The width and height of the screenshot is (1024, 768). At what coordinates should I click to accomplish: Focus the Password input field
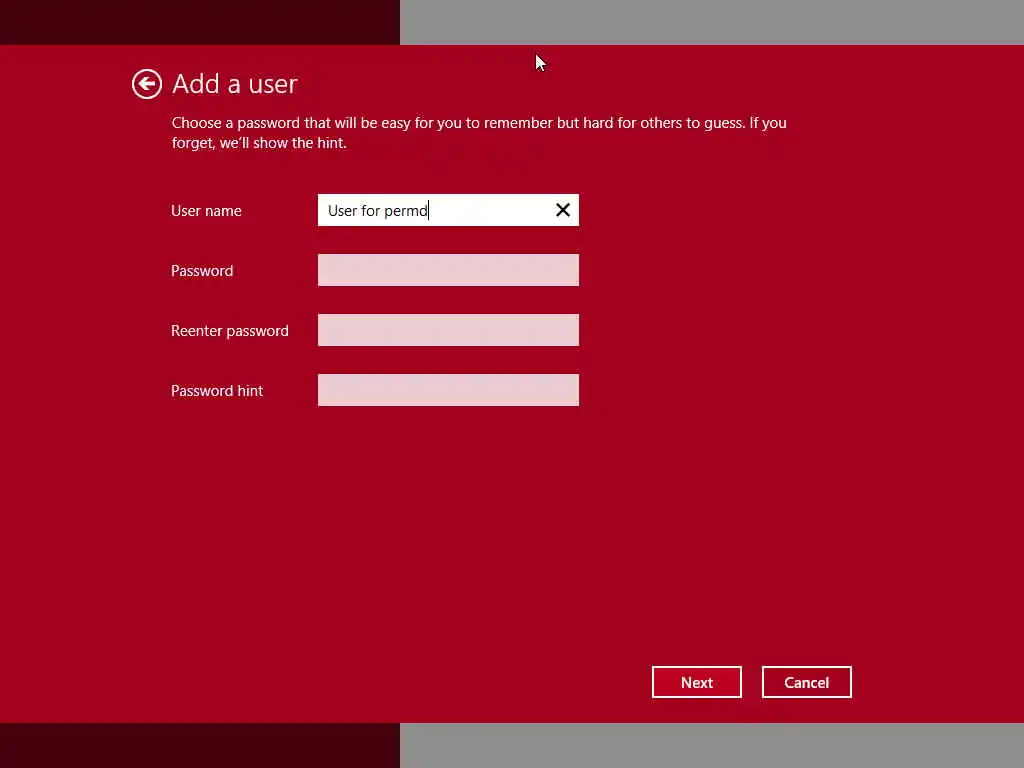coord(448,270)
